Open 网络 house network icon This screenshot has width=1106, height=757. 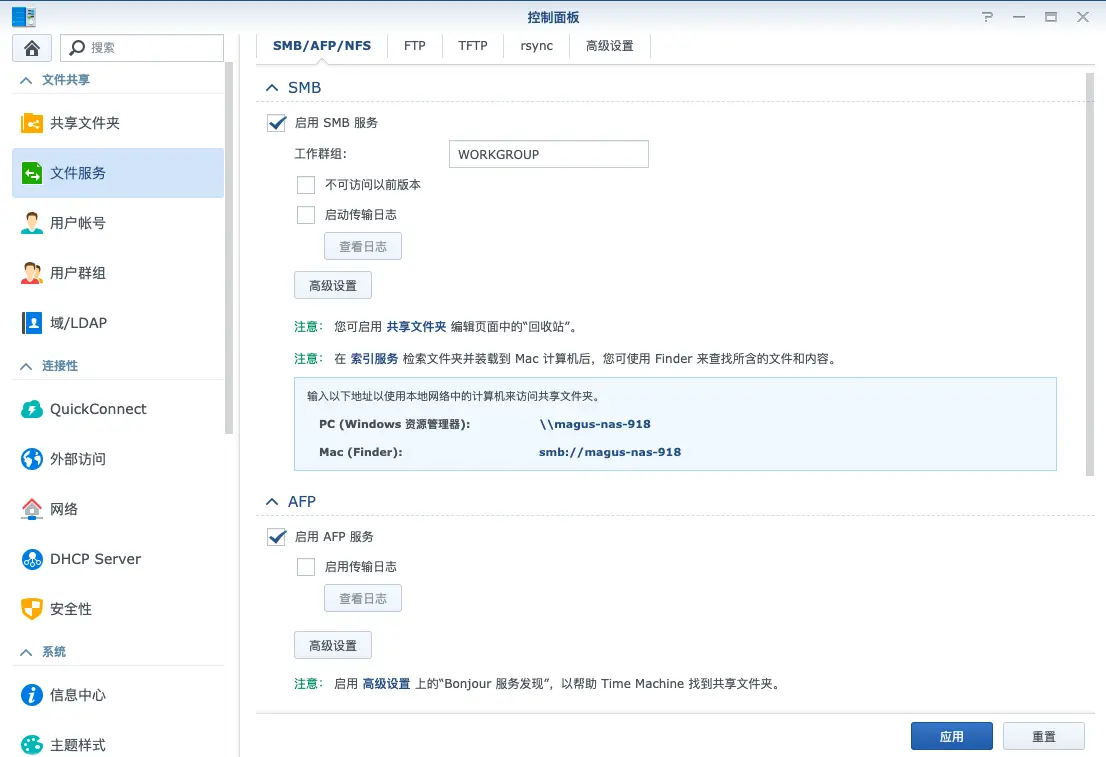(32, 509)
